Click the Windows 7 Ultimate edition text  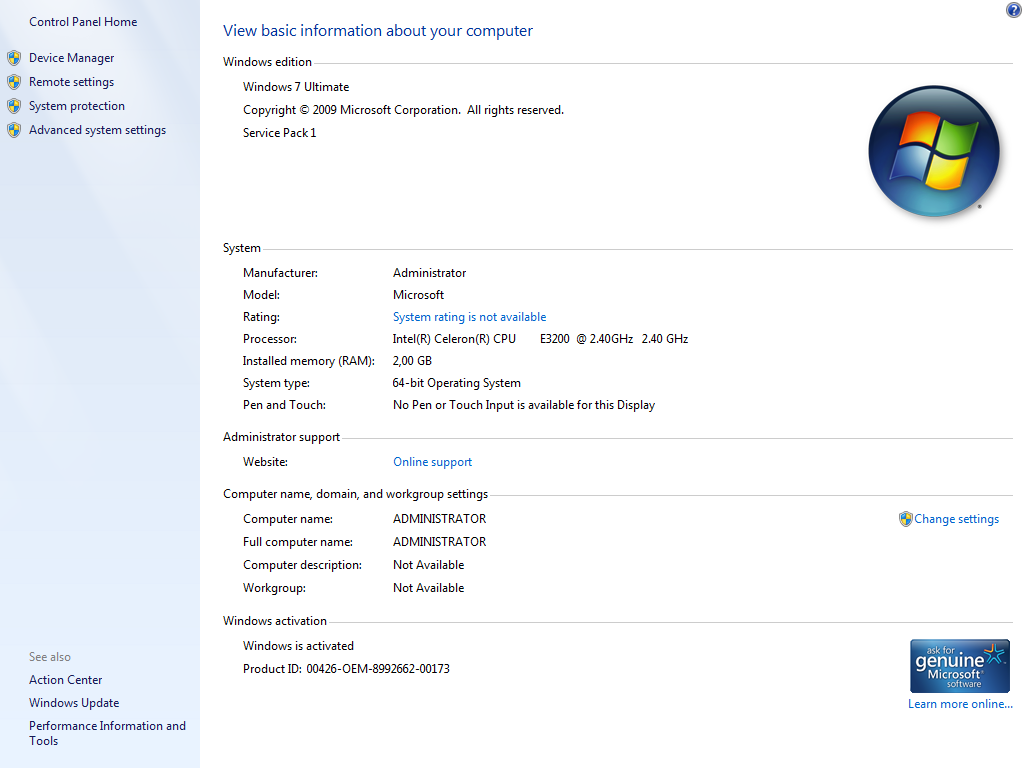pos(296,87)
